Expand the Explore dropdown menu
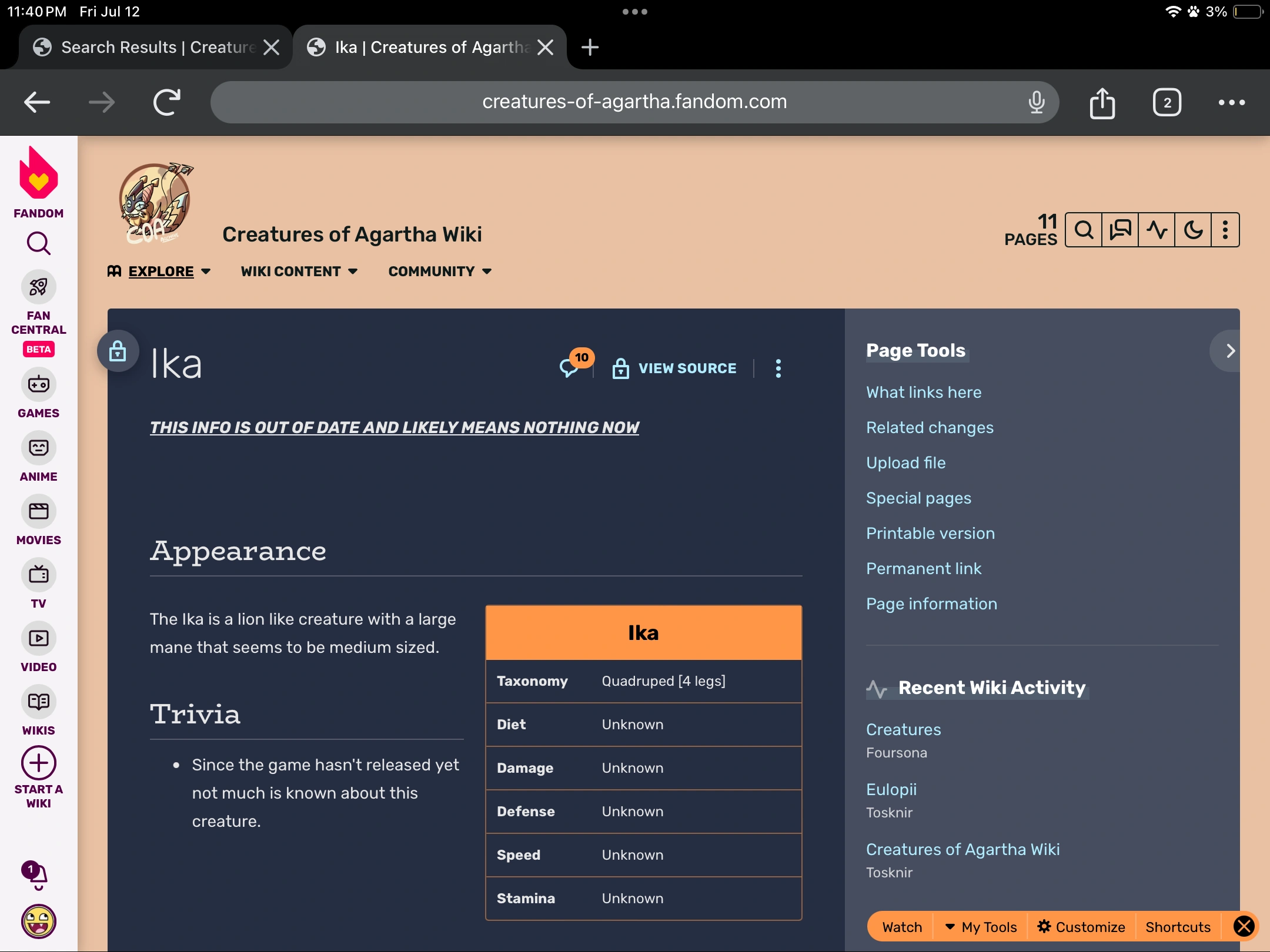The height and width of the screenshot is (952, 1270). [160, 271]
